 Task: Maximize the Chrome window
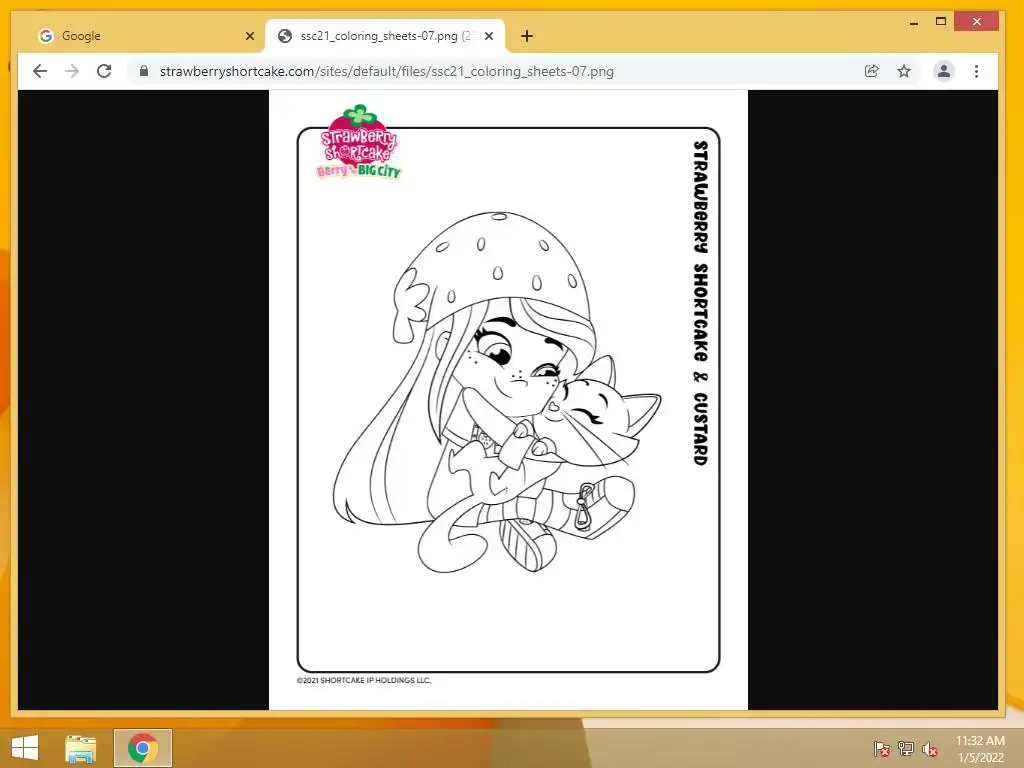coord(941,22)
